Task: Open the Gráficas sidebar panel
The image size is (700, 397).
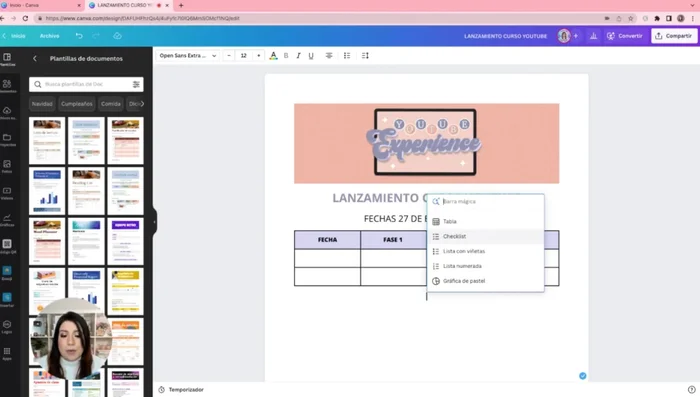Action: click(x=7, y=220)
